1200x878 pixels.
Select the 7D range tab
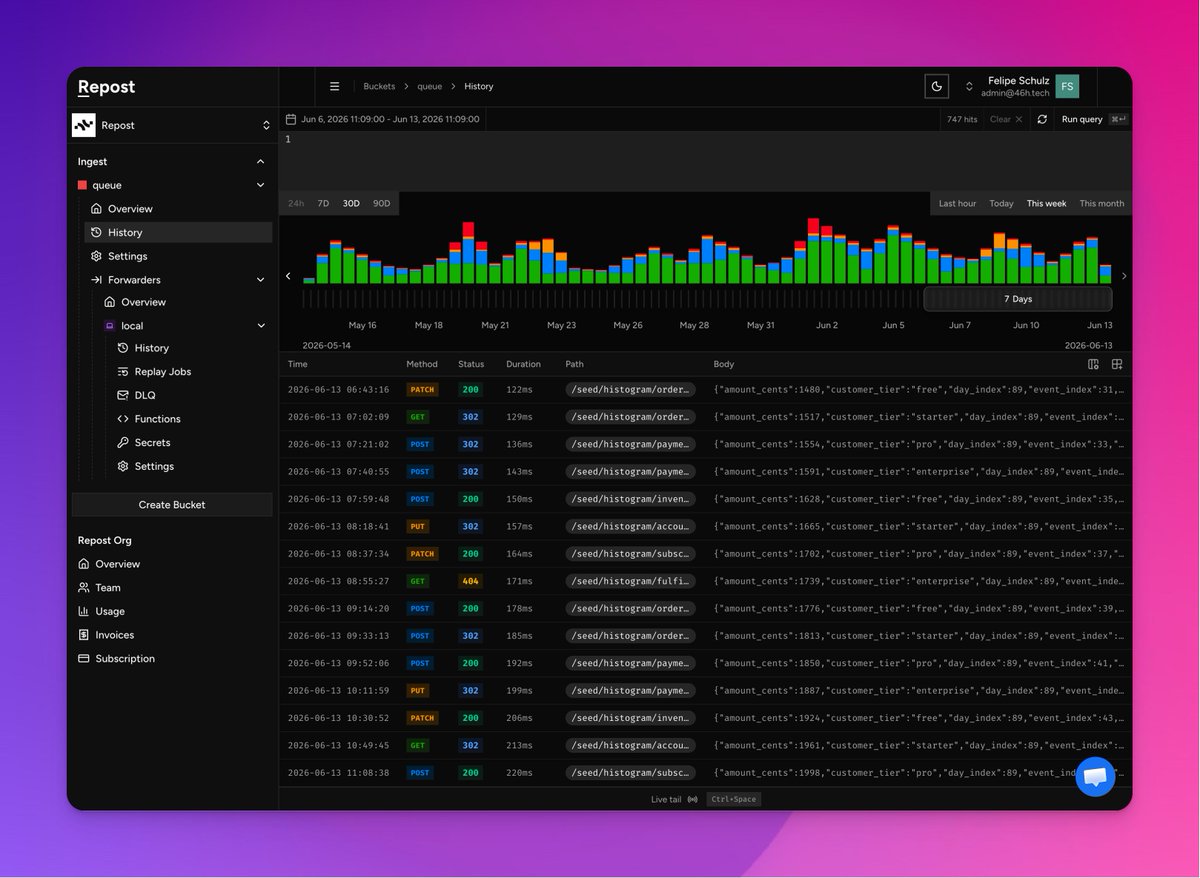[x=323, y=203]
